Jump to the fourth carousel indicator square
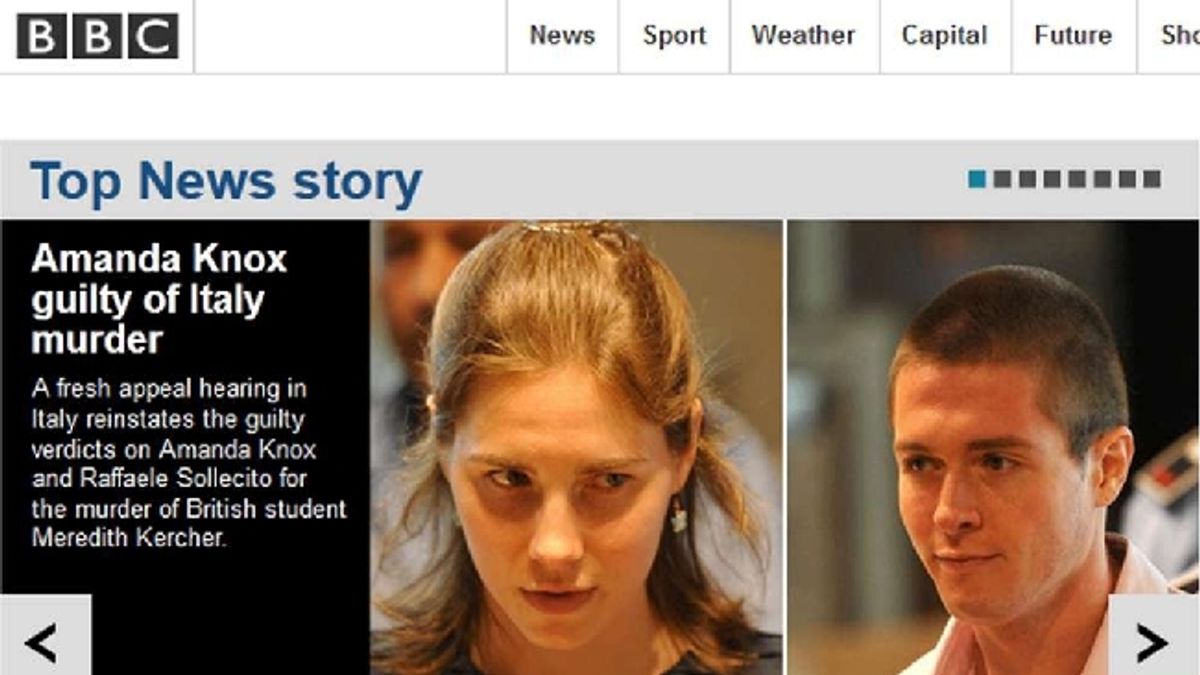Image resolution: width=1200 pixels, height=675 pixels. (1052, 179)
